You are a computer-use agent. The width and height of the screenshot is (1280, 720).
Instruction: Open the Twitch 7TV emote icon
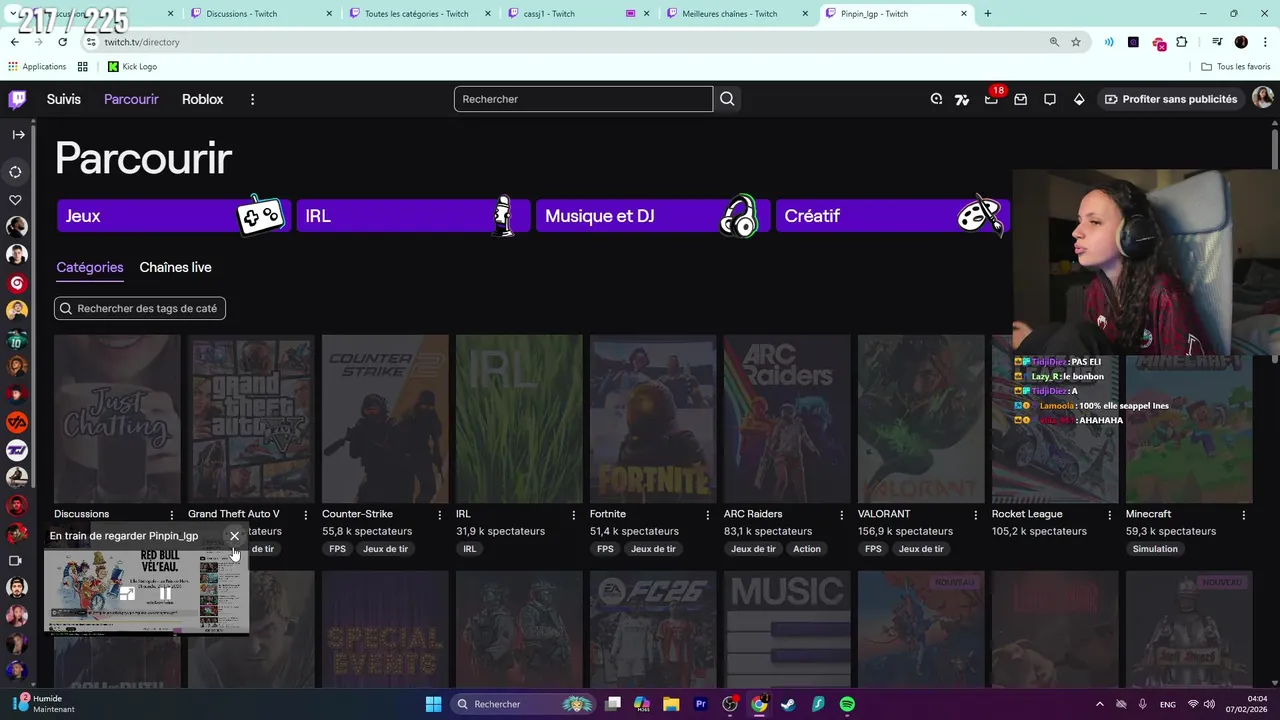click(x=962, y=99)
